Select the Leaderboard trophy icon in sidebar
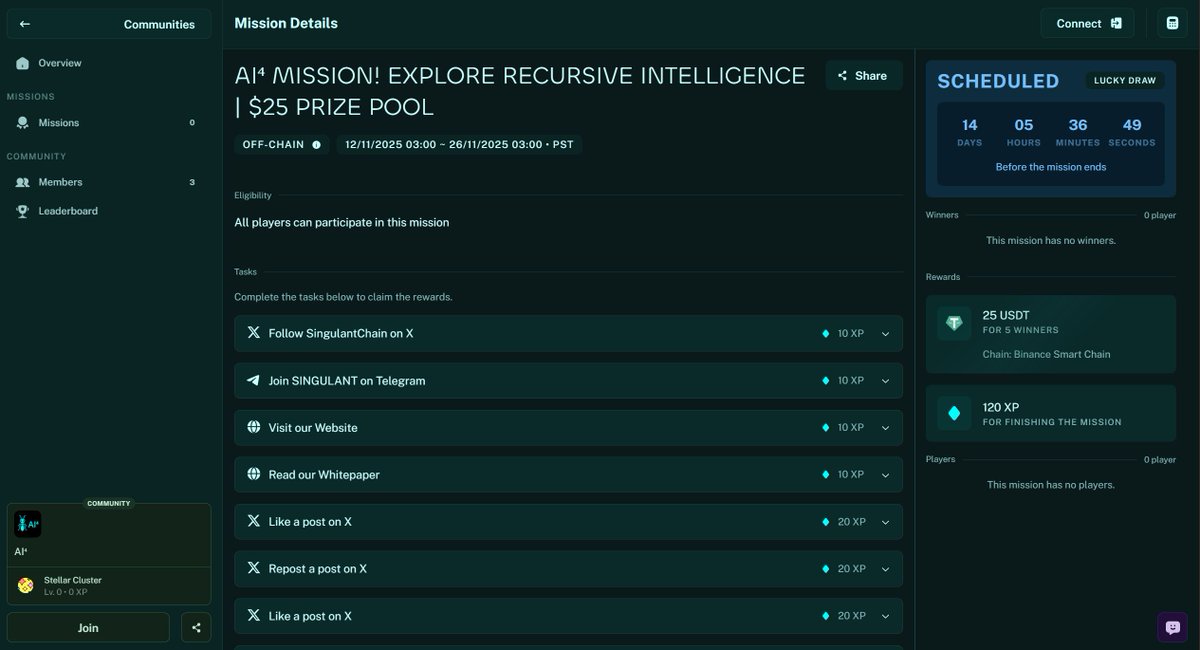The width and height of the screenshot is (1200, 650). pos(22,210)
